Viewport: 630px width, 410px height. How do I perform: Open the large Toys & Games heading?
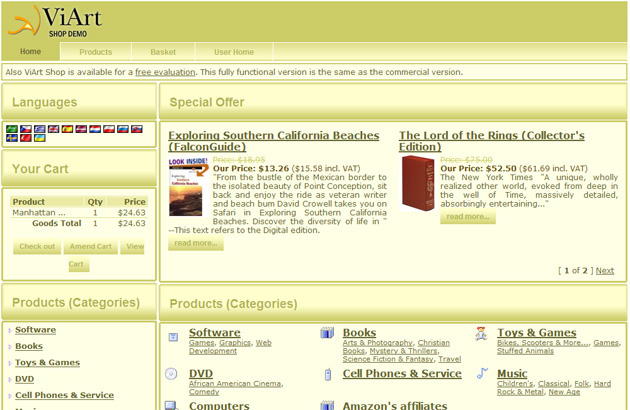point(537,333)
